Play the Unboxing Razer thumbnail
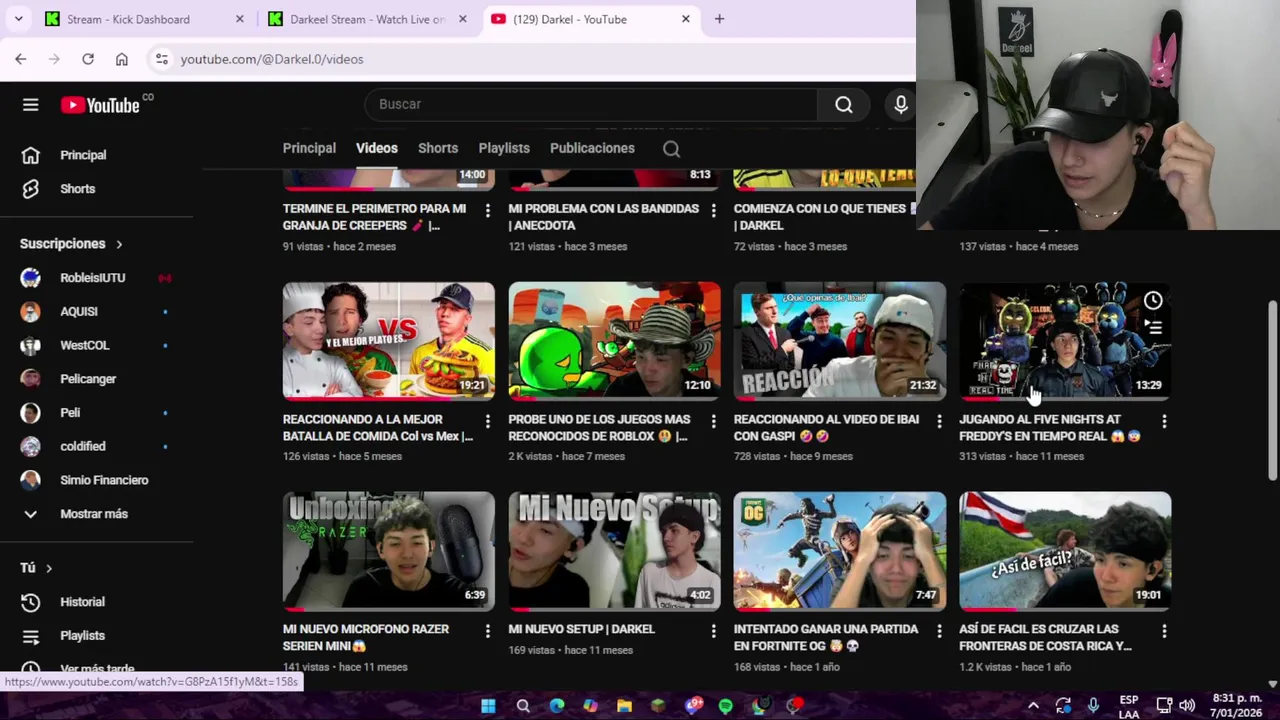The image size is (1280, 720). (389, 550)
